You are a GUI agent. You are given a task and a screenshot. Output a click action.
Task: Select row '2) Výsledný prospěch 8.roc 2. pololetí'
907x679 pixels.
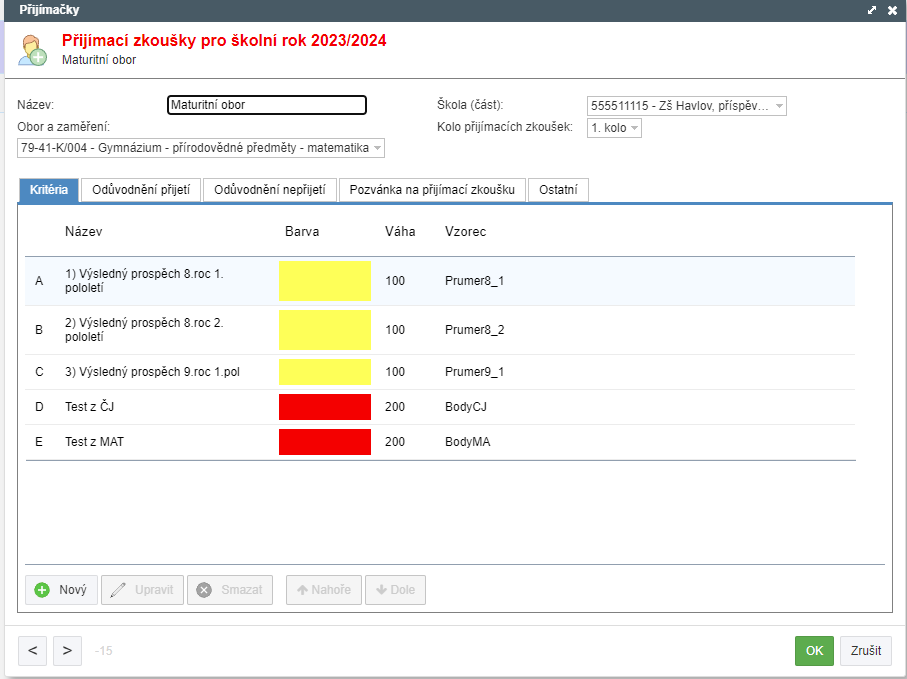[x=440, y=330]
